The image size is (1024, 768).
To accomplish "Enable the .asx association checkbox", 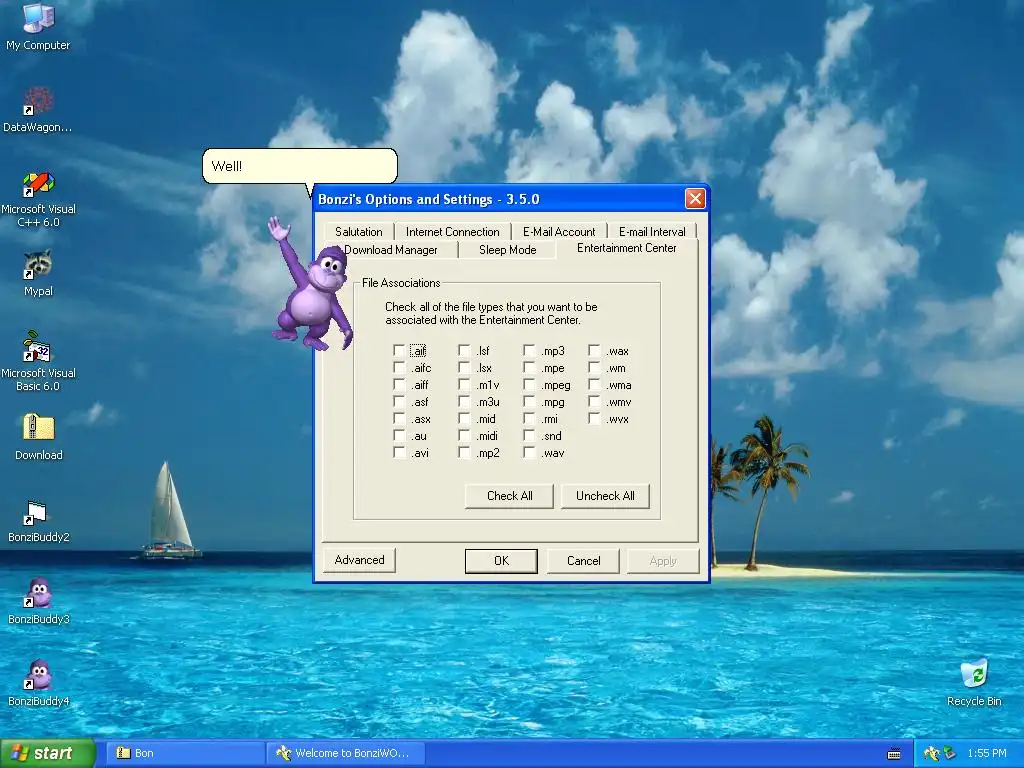I will (399, 419).
